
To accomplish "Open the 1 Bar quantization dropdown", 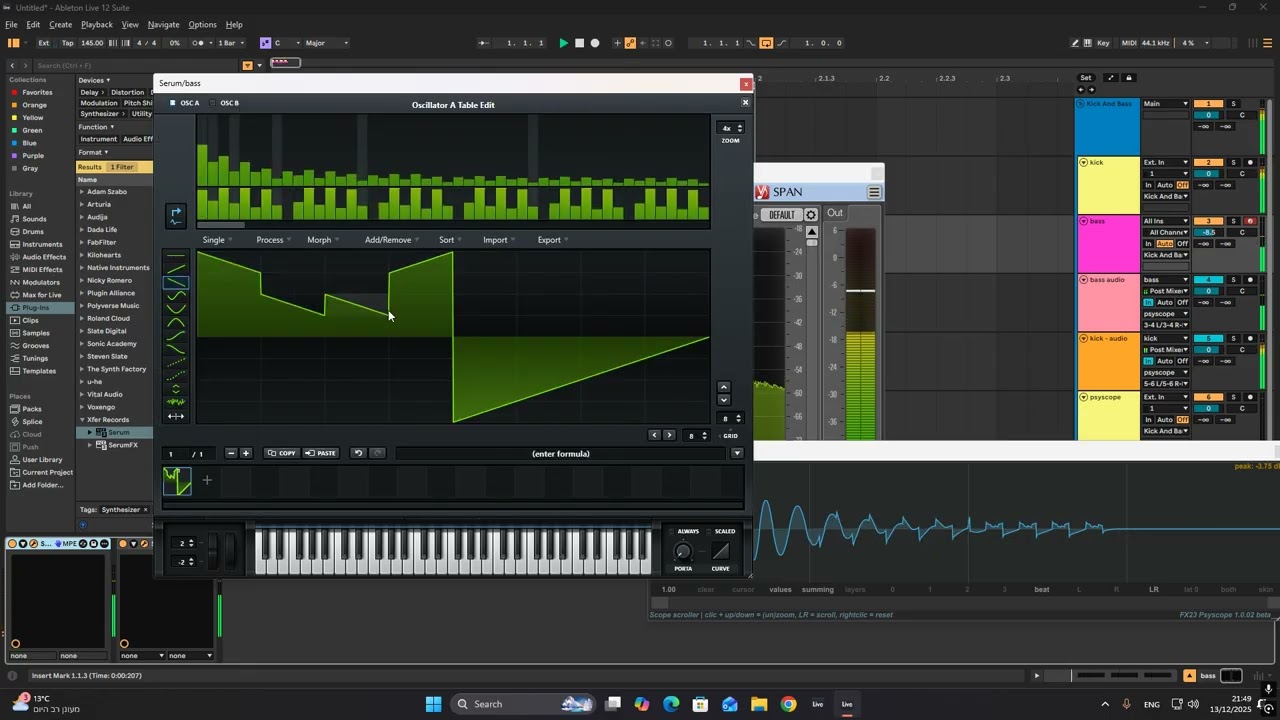I will point(230,43).
